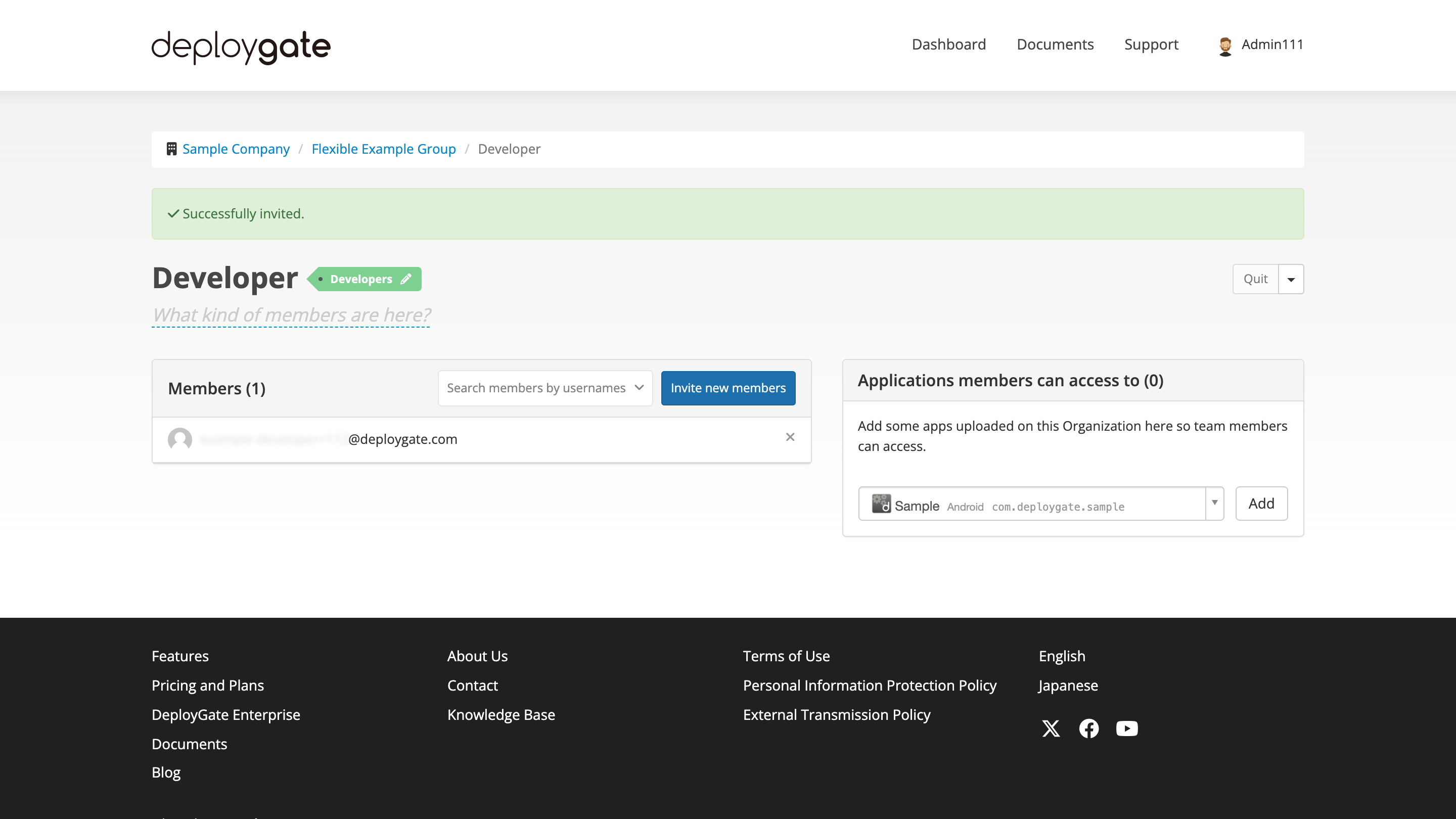This screenshot has width=1456, height=819.
Task: Open the Admin111 profile avatar
Action: coord(1225,44)
